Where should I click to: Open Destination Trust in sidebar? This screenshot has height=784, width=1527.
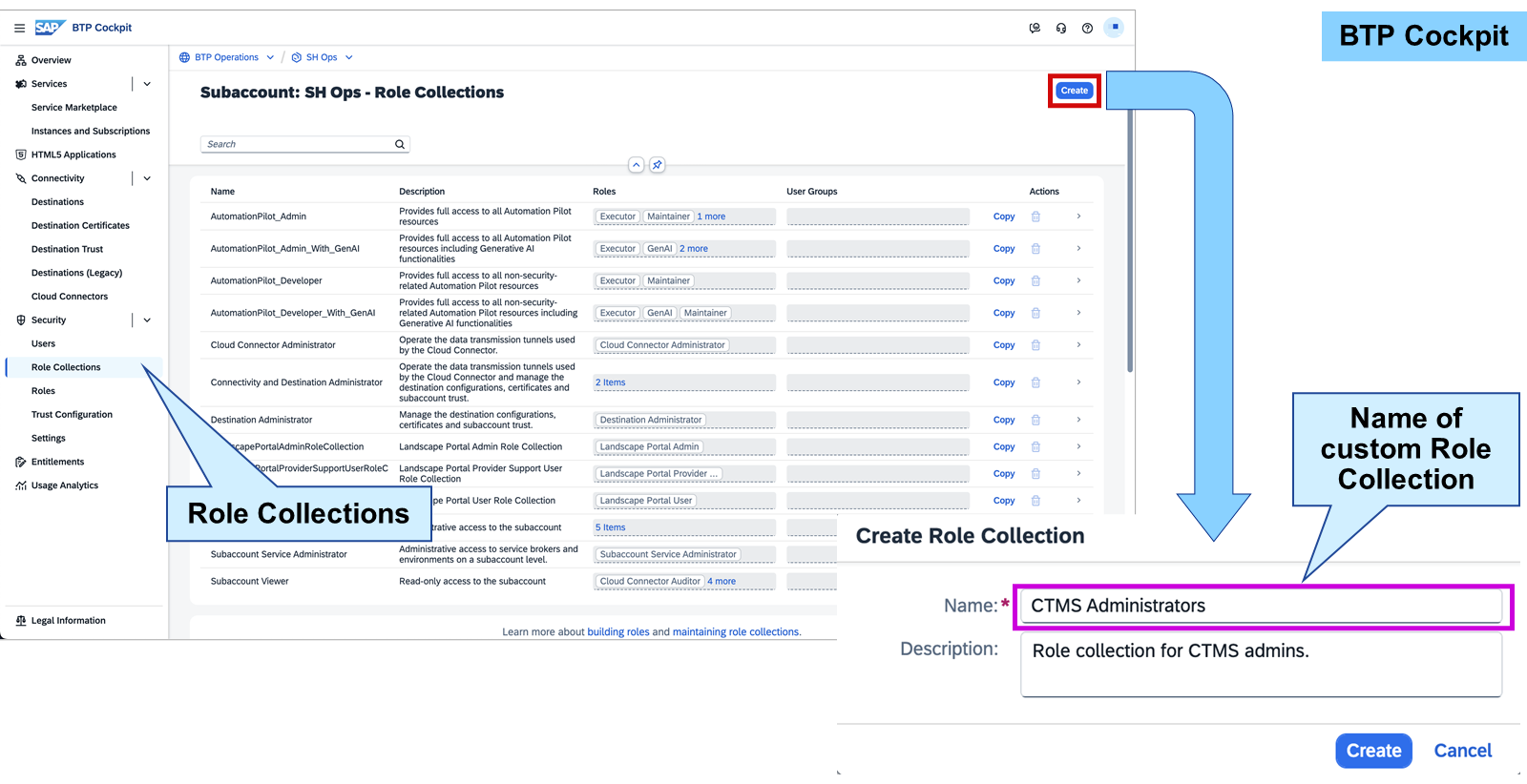(67, 250)
